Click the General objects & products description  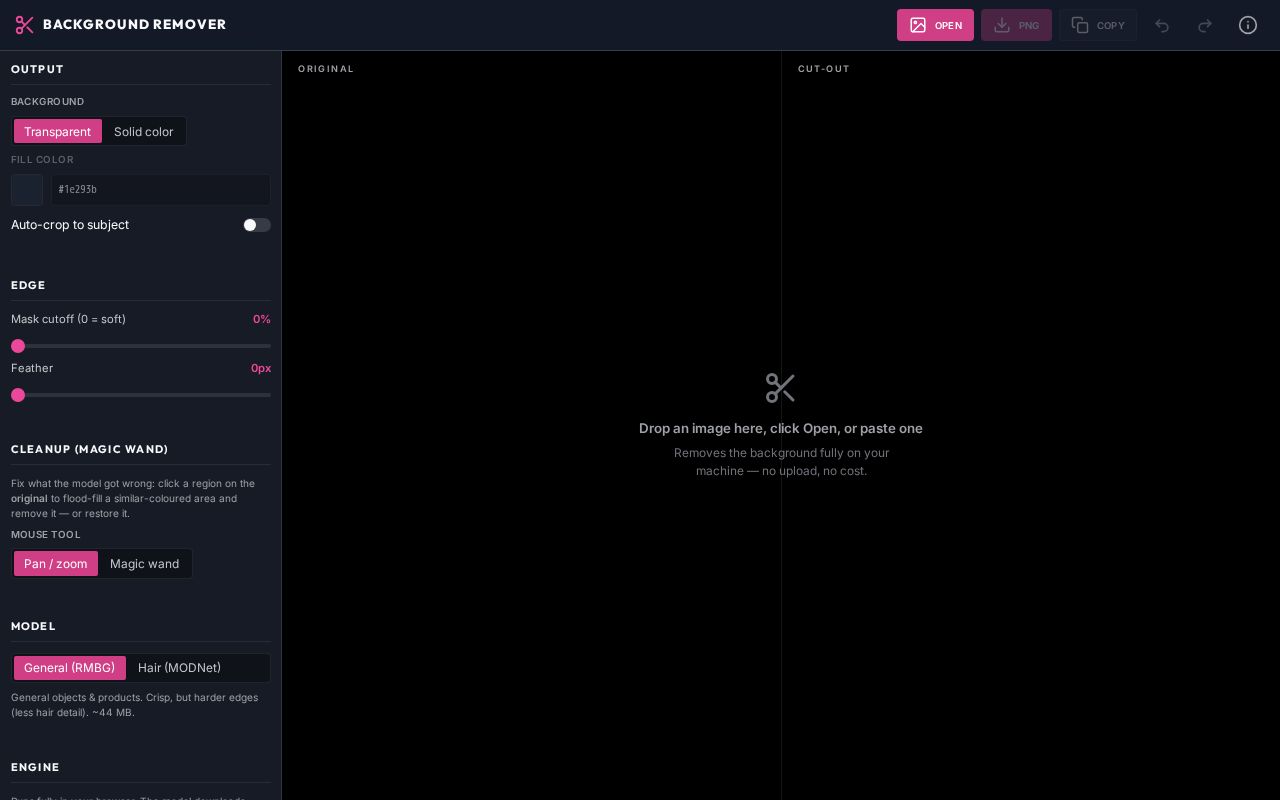pos(135,705)
